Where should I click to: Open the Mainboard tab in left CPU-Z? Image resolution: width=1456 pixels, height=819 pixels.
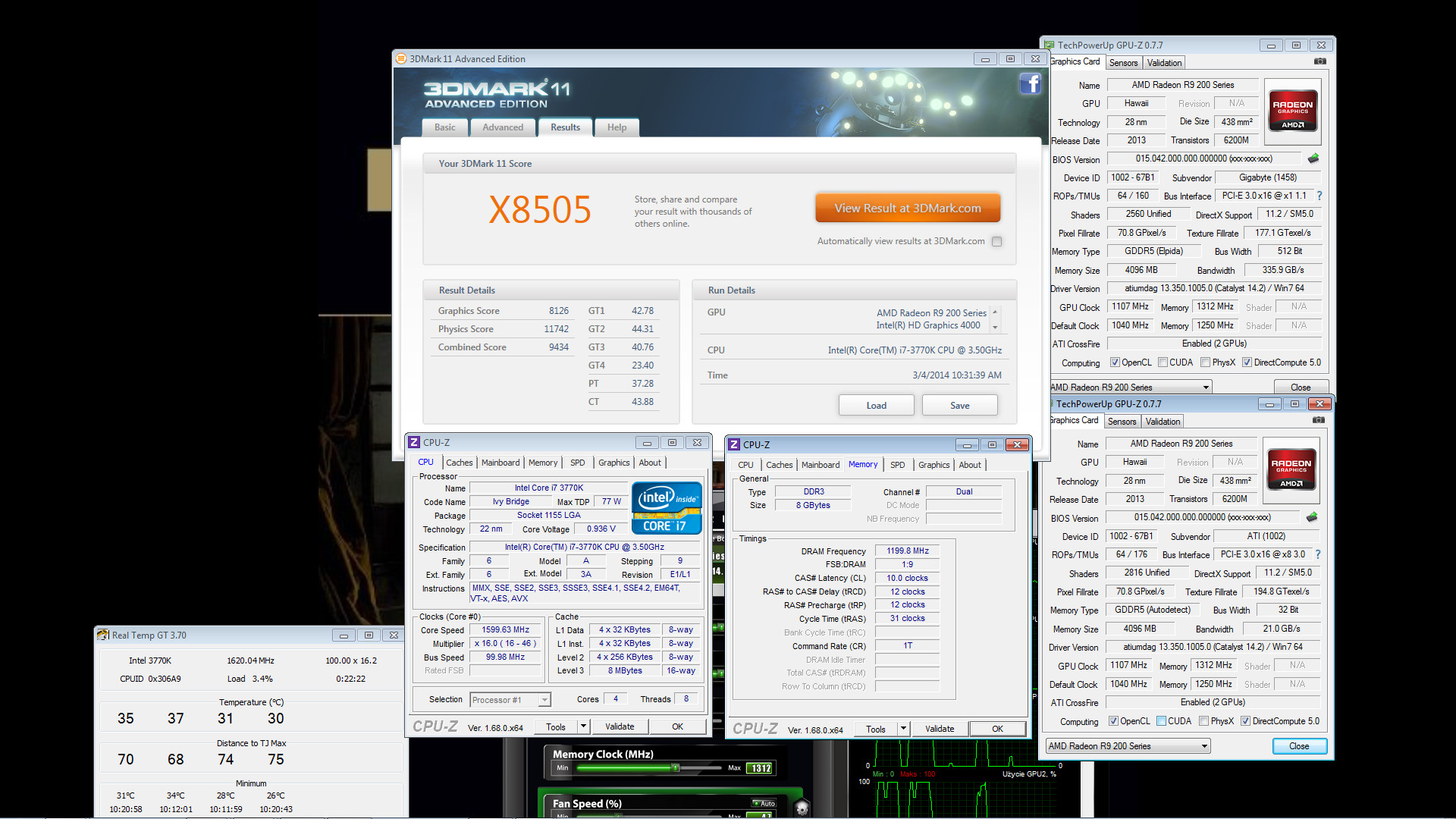pyautogui.click(x=500, y=463)
